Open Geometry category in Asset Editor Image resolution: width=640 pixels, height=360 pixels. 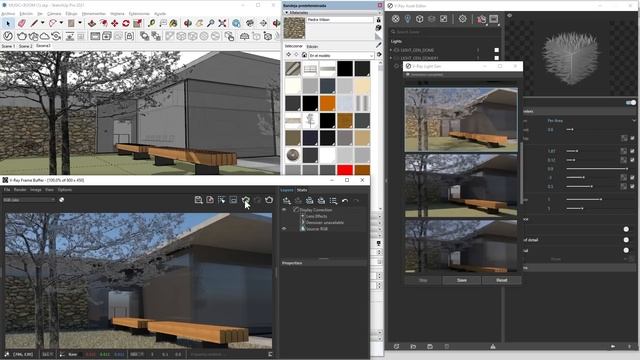419,19
